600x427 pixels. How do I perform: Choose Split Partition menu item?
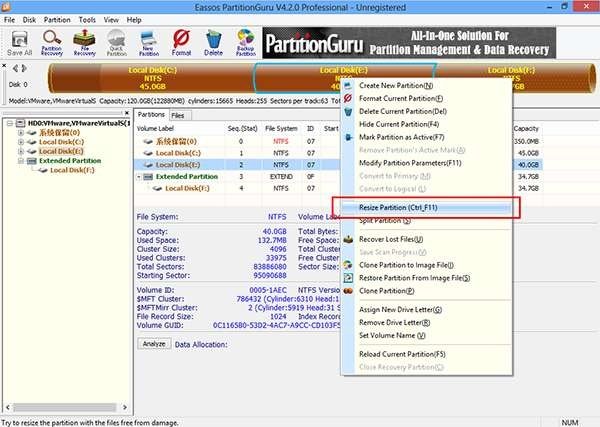[385, 221]
